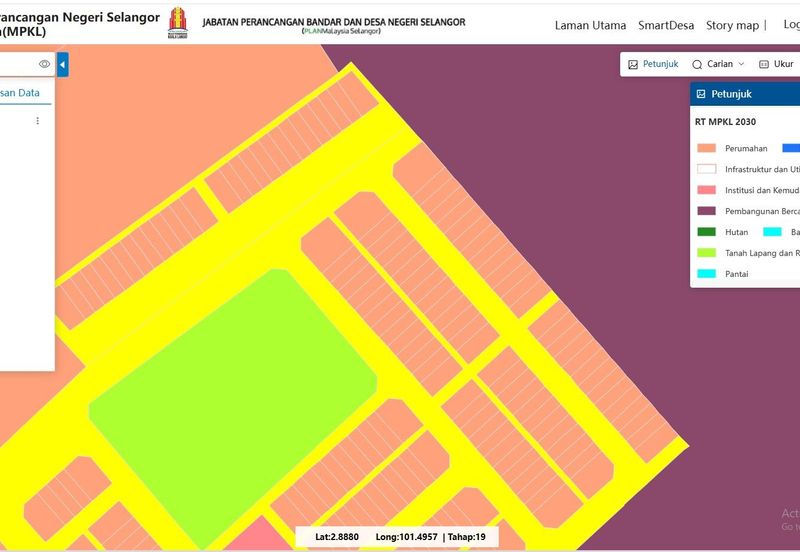
Task: Open the Carian search dropdown
Action: pyautogui.click(x=718, y=64)
